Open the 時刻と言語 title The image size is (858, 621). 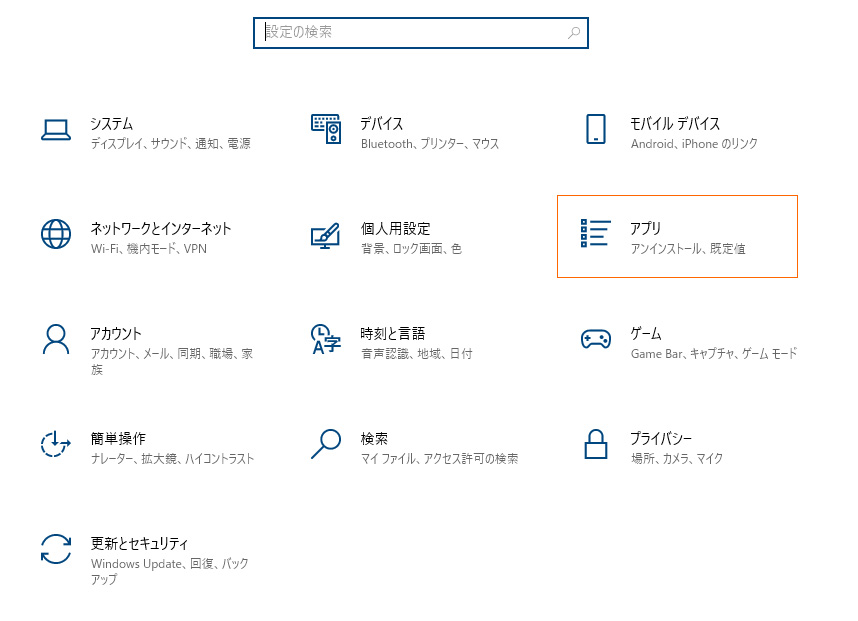pyautogui.click(x=393, y=333)
